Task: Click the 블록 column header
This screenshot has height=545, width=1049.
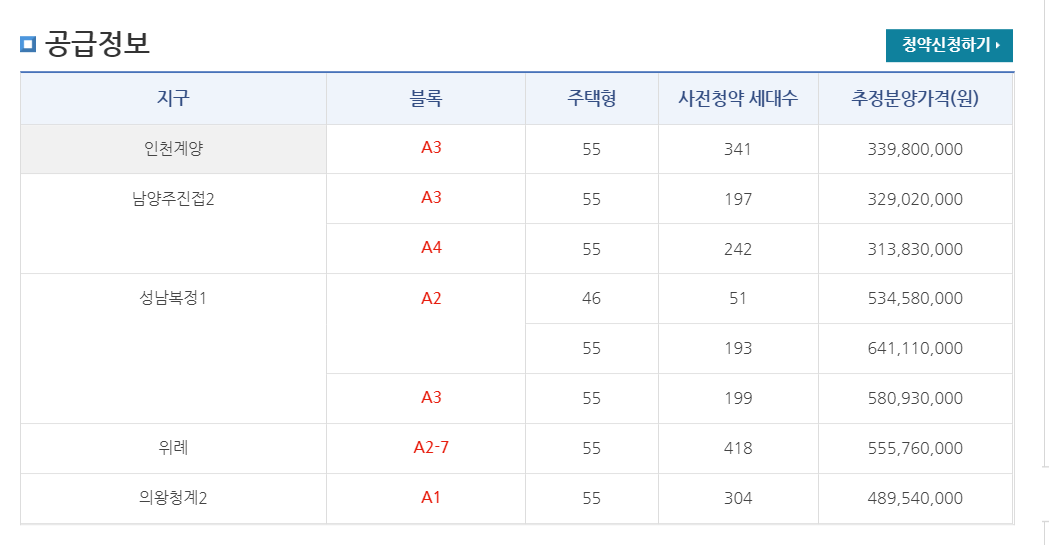Action: [425, 98]
